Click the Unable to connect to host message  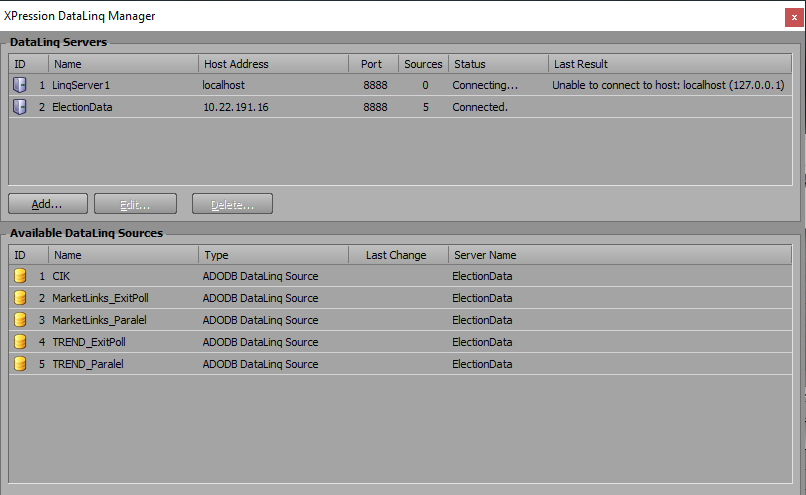pyautogui.click(x=668, y=85)
